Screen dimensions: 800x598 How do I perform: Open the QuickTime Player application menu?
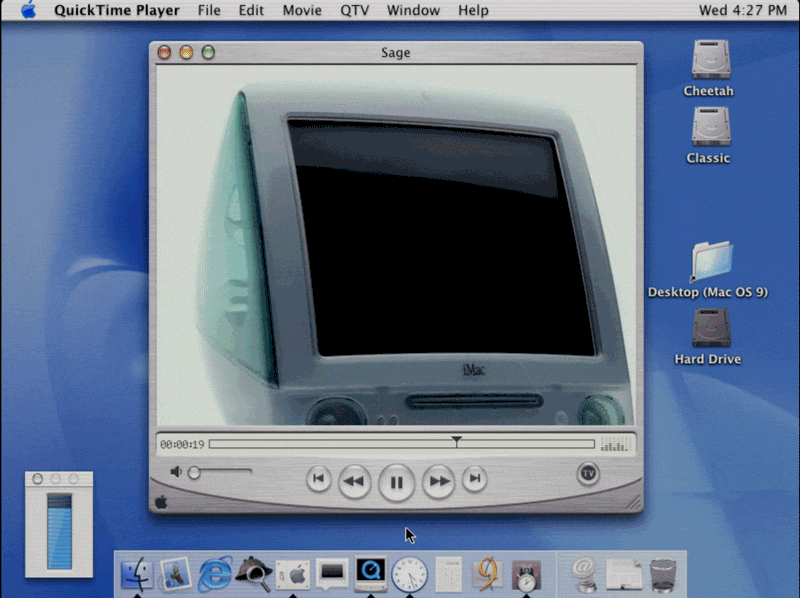(x=117, y=10)
